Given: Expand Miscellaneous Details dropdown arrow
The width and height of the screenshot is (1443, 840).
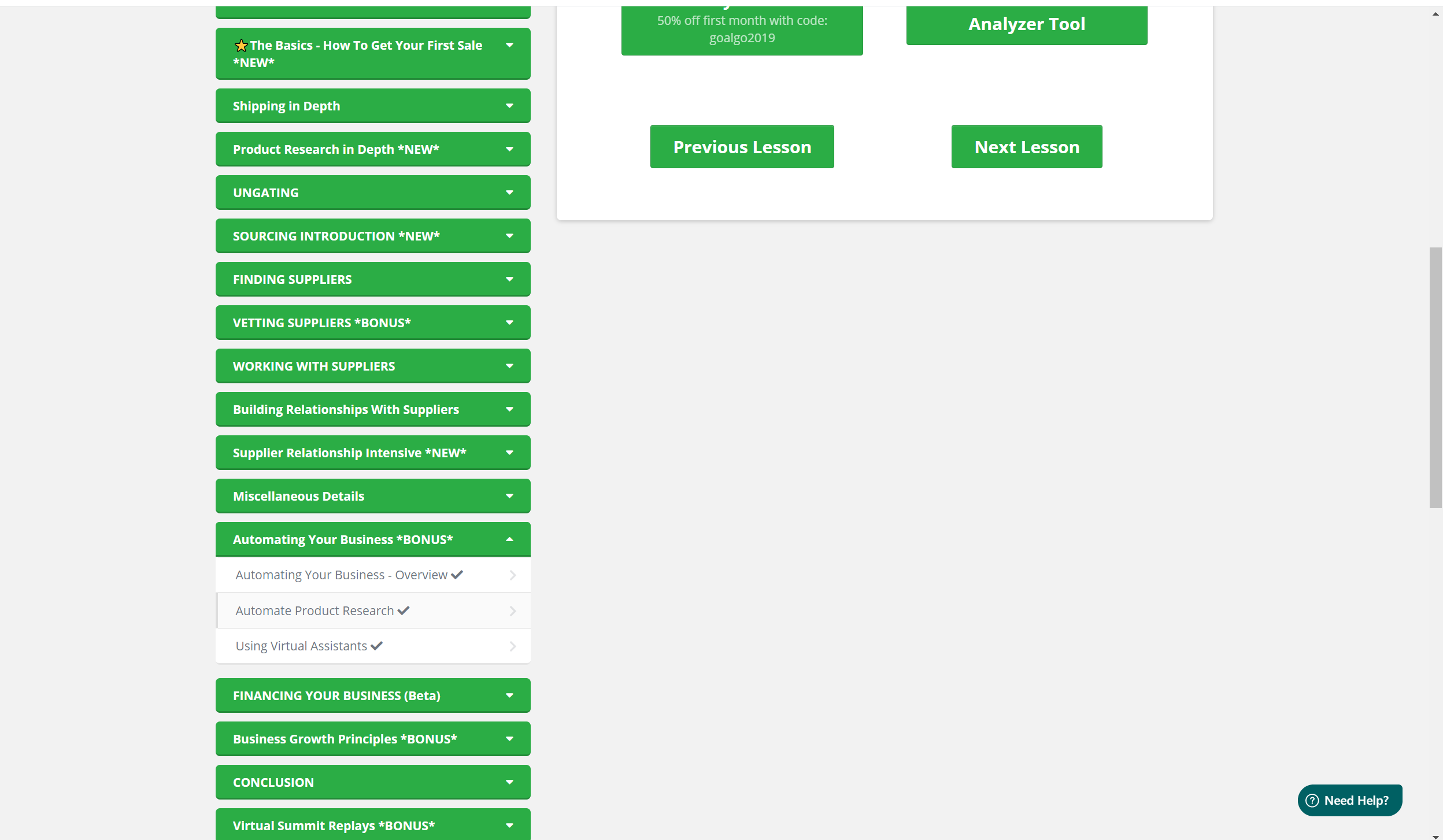Looking at the screenshot, I should tap(509, 496).
